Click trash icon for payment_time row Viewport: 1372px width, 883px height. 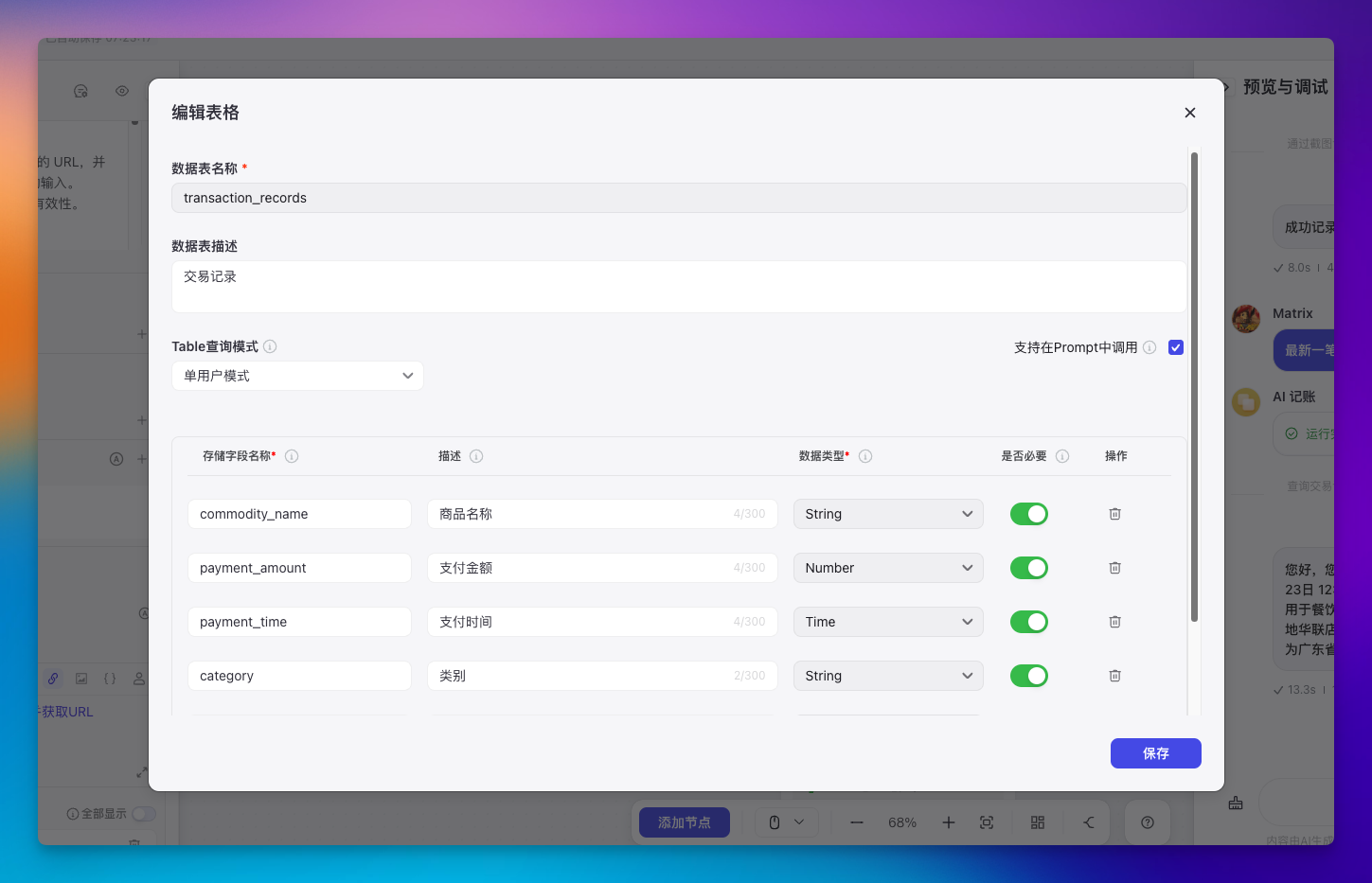click(1114, 622)
